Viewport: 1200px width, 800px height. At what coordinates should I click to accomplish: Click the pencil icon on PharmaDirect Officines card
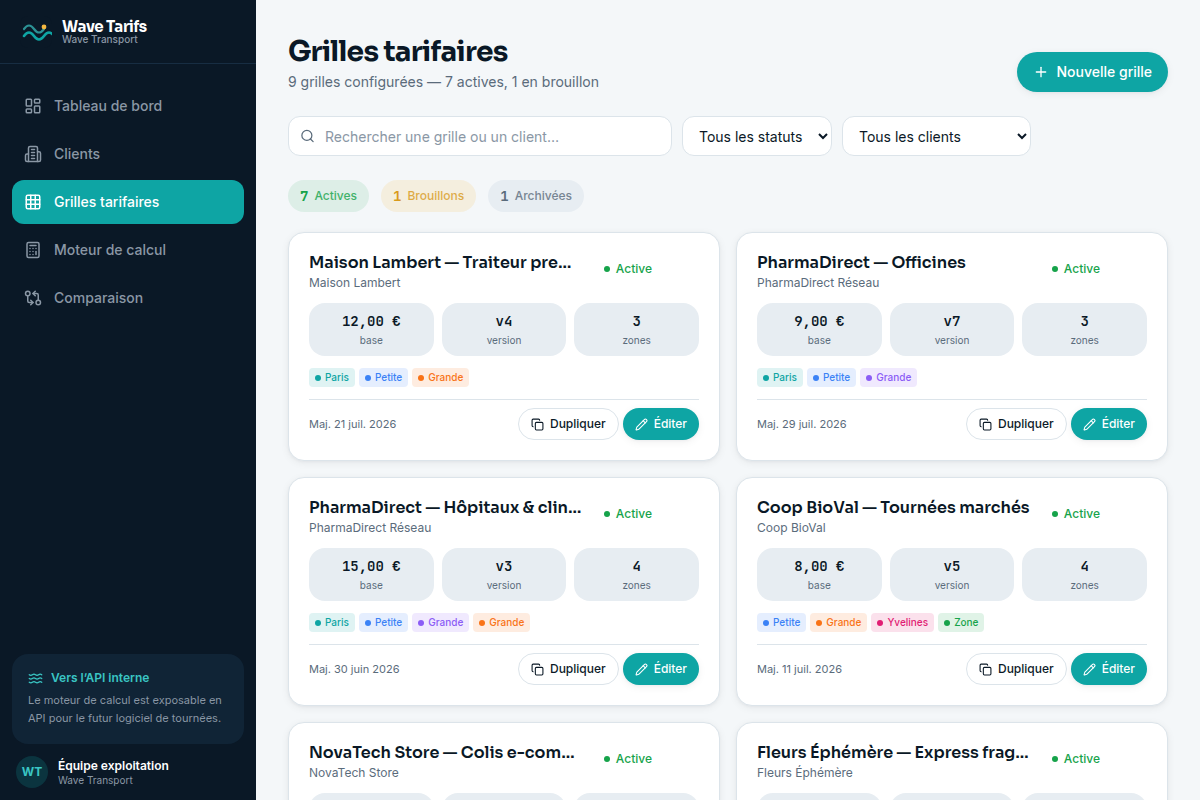tap(1090, 424)
